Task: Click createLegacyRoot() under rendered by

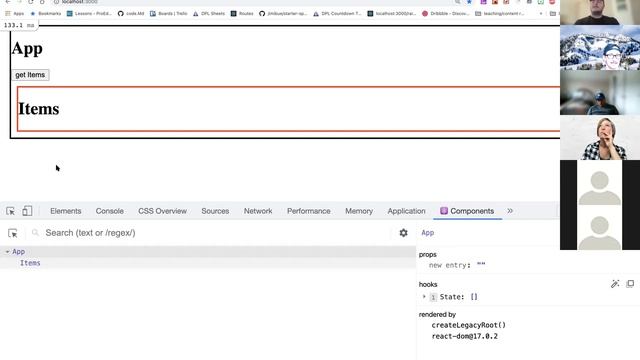Action: [469, 325]
